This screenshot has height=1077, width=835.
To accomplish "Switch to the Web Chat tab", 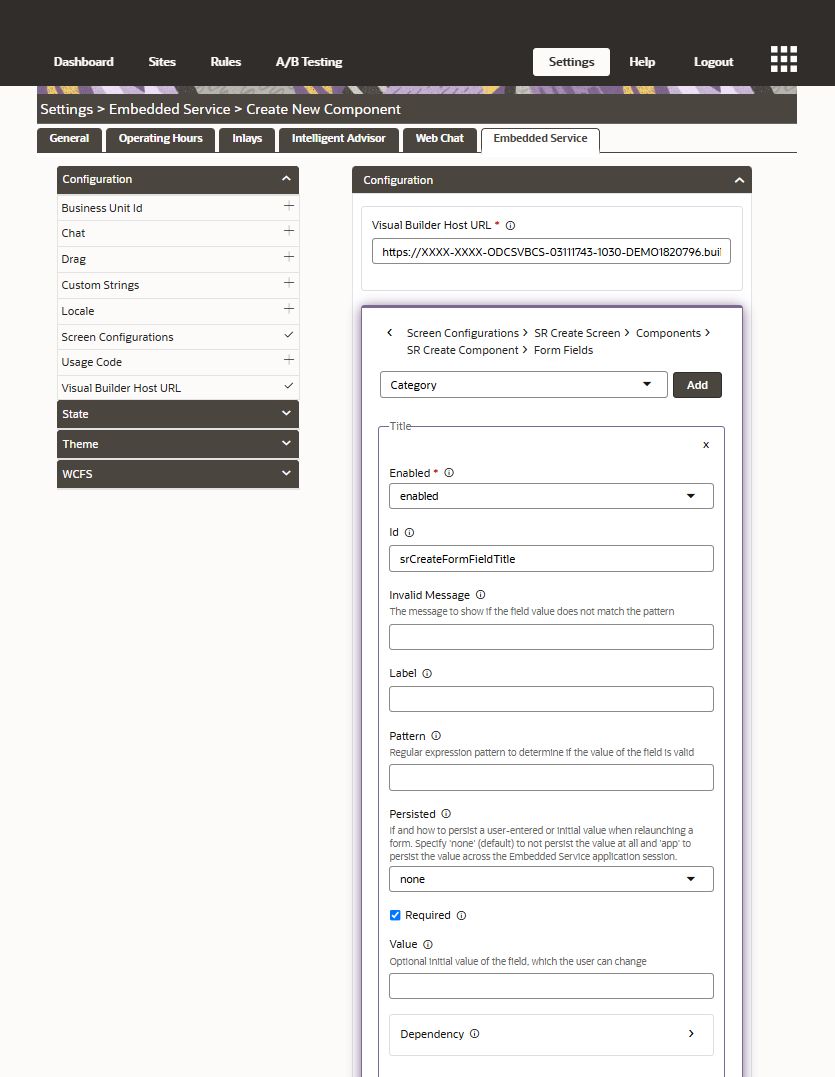I will coord(439,139).
